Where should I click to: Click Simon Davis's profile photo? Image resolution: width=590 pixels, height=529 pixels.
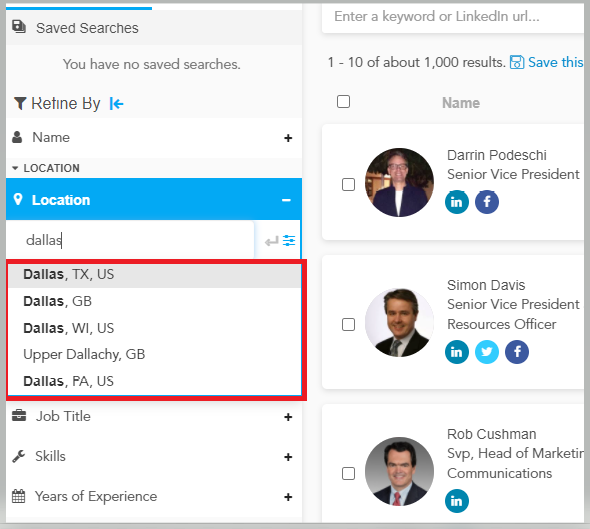point(399,323)
